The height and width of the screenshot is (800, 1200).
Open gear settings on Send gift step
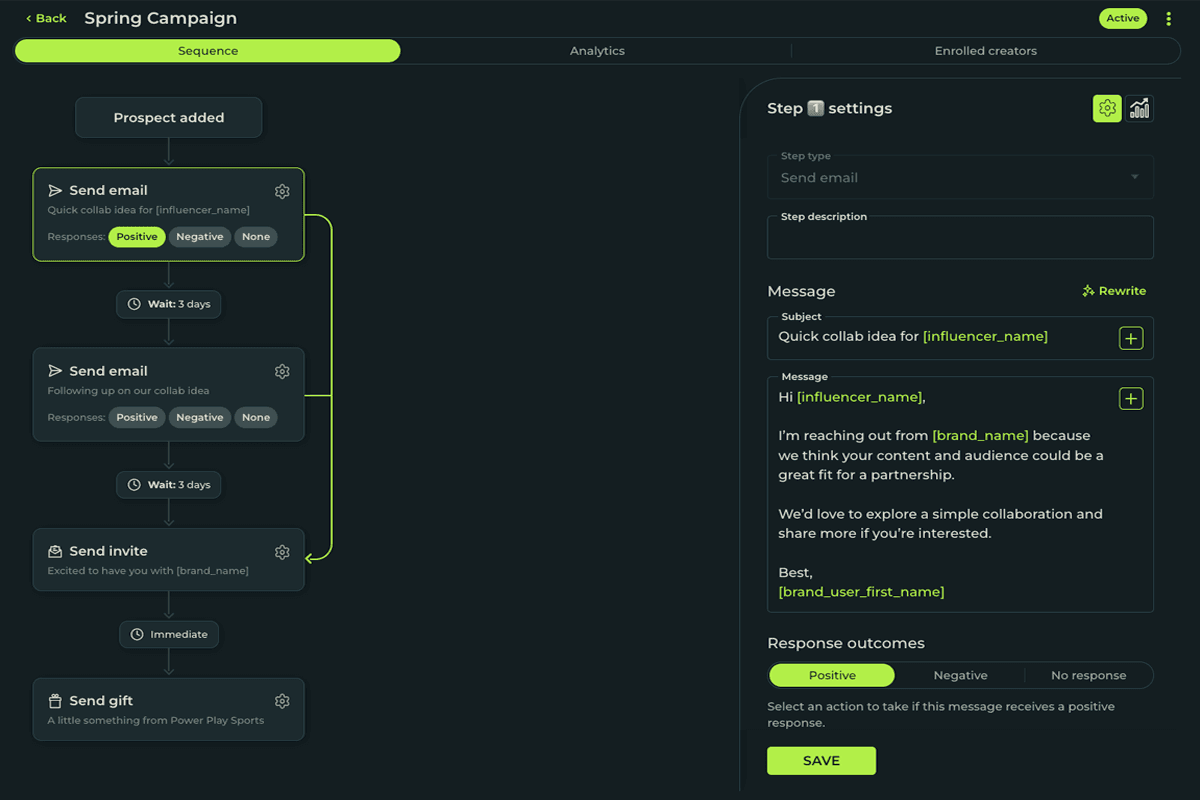282,701
